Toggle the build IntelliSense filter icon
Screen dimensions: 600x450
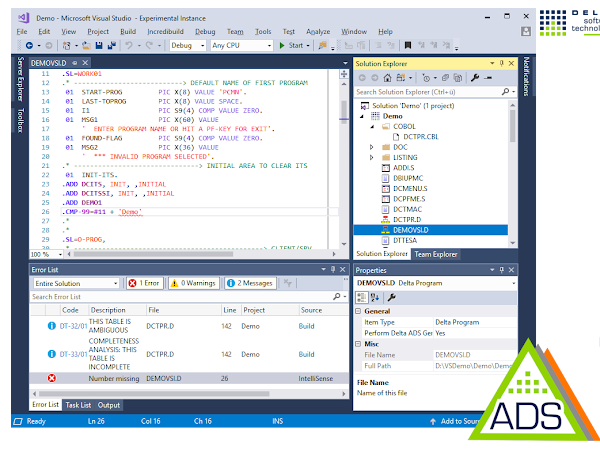(x=287, y=283)
